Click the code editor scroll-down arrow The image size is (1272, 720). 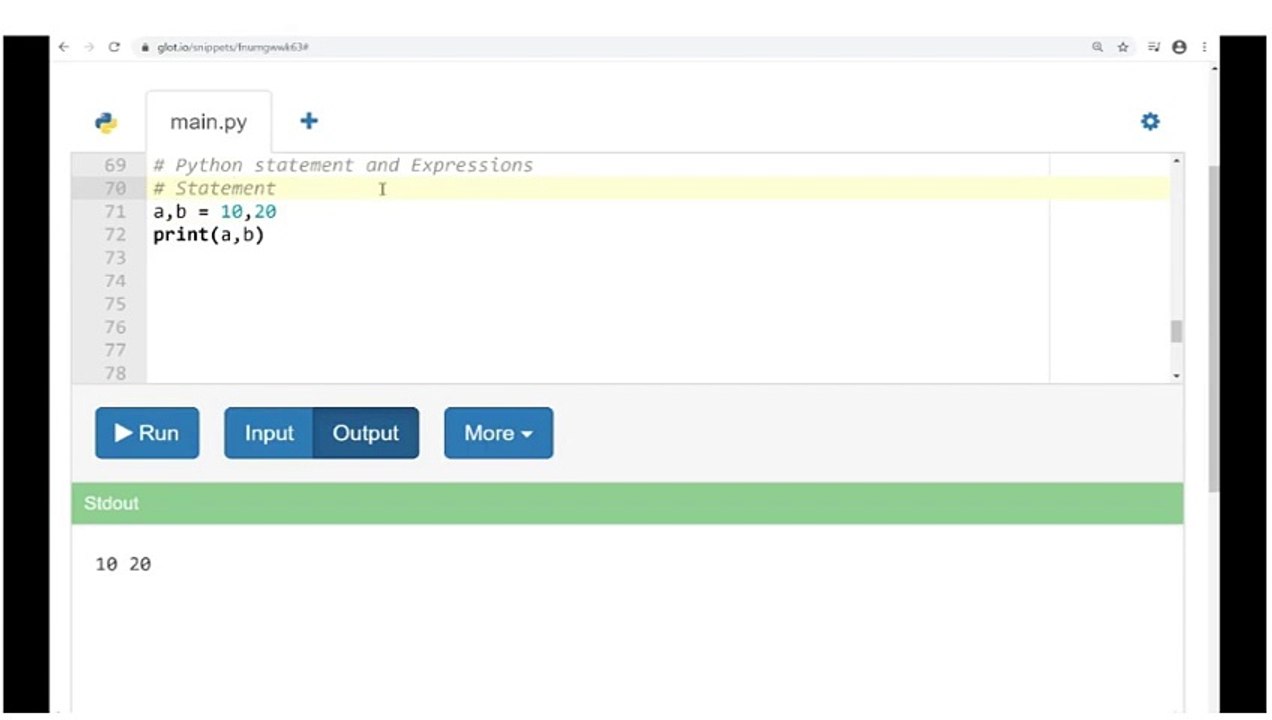[1176, 375]
